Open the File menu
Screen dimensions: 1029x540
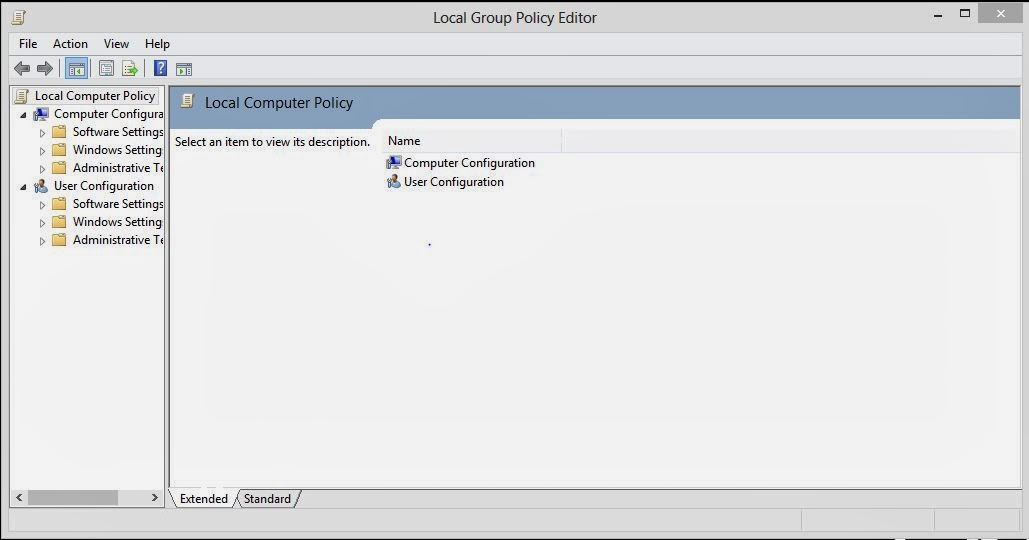click(x=28, y=44)
